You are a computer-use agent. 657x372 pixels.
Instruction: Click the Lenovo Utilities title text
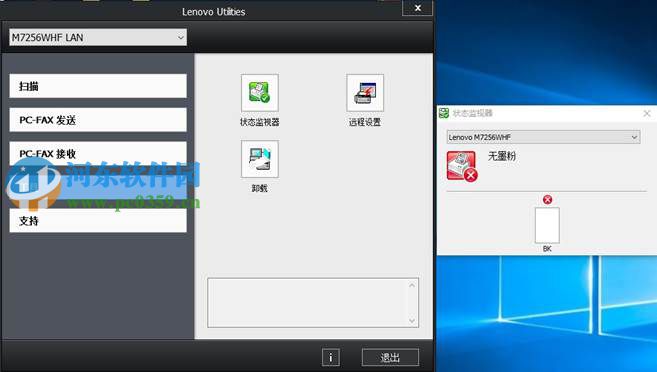[x=214, y=12]
